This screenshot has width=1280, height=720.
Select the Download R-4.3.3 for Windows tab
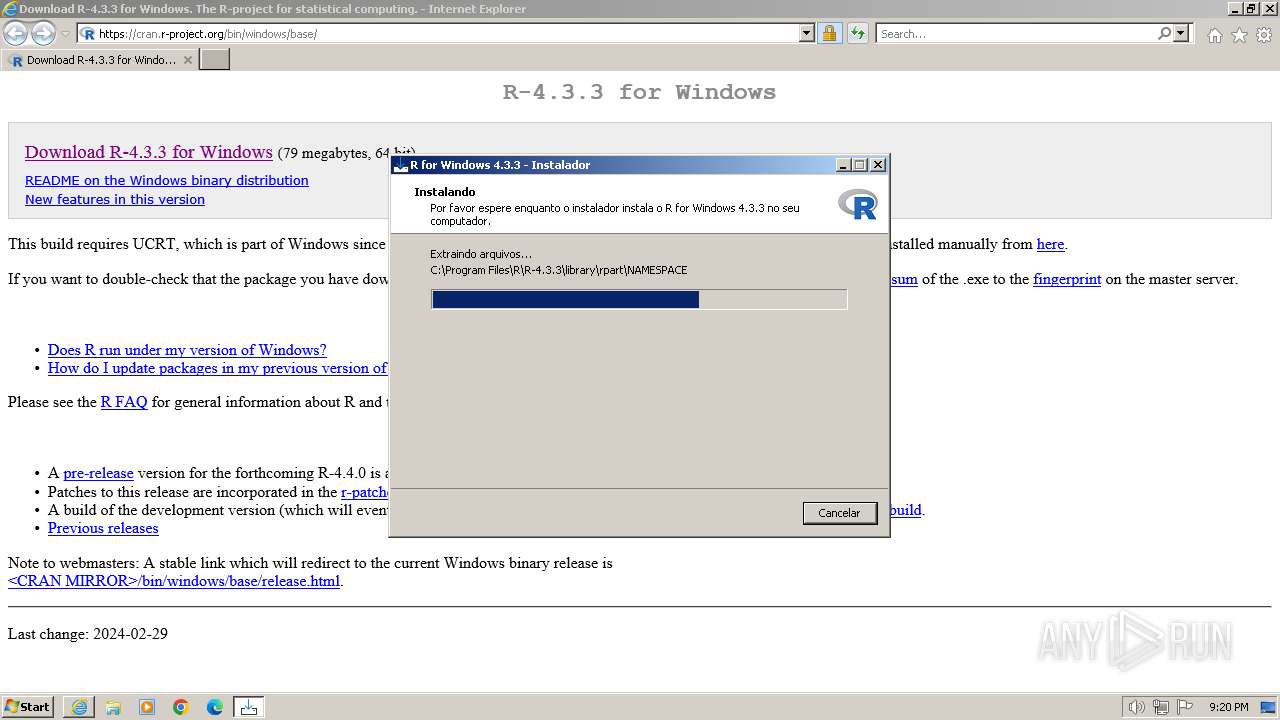100,60
